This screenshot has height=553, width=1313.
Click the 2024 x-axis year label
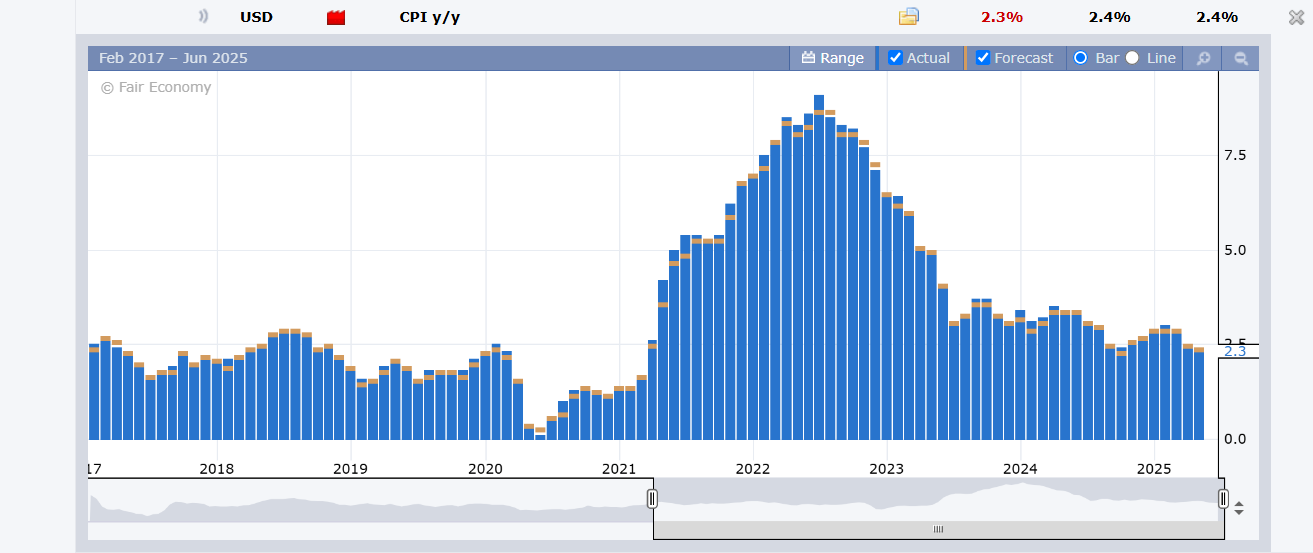[x=1020, y=468]
